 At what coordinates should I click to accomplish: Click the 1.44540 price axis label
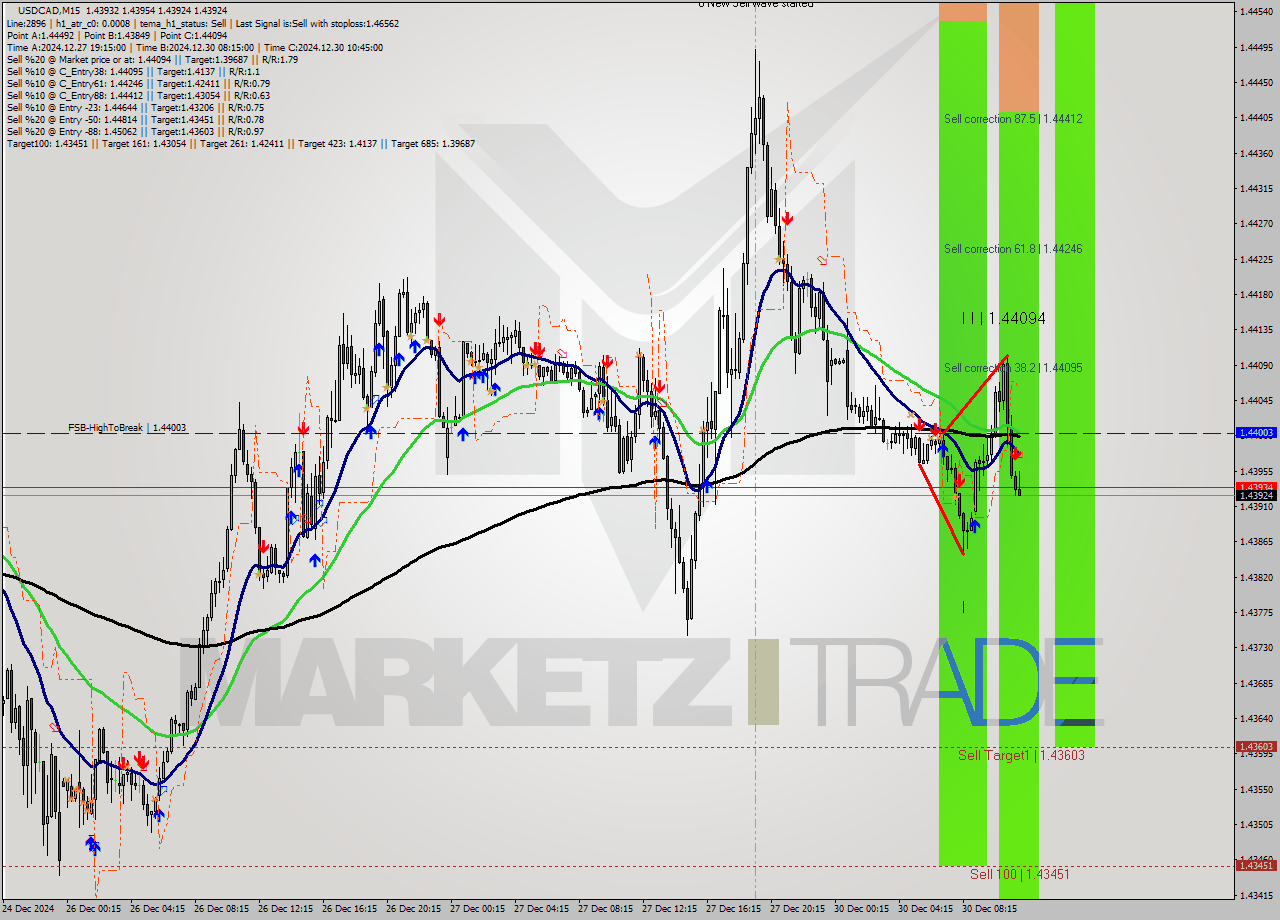point(1256,12)
